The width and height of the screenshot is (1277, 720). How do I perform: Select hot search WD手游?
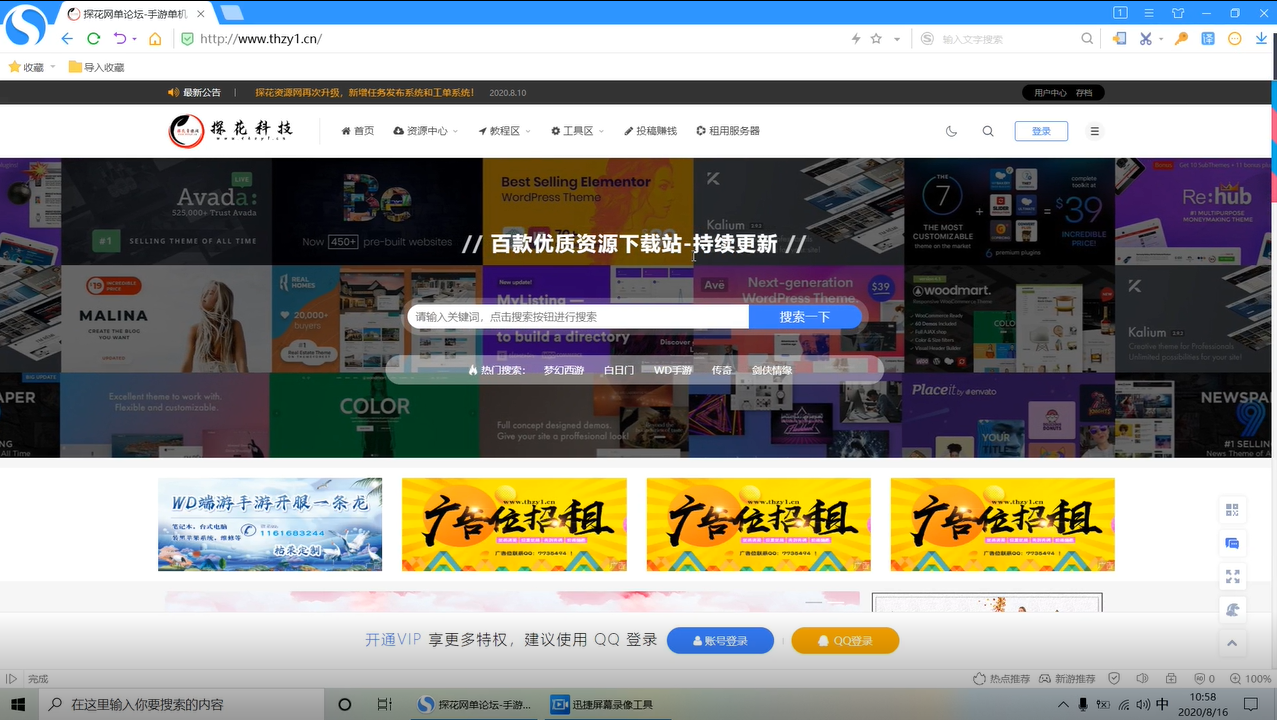(x=673, y=370)
